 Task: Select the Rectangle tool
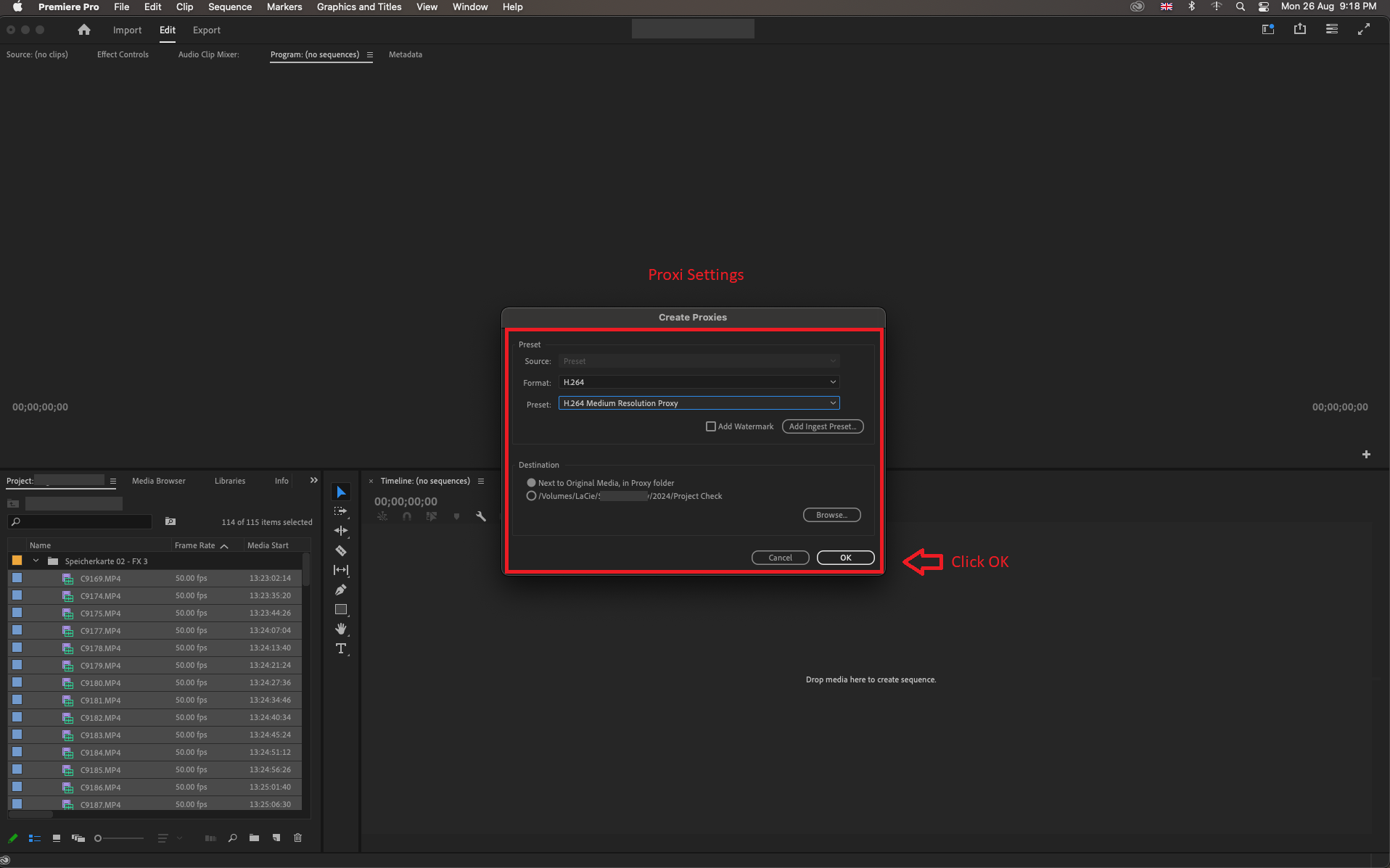[x=341, y=609]
